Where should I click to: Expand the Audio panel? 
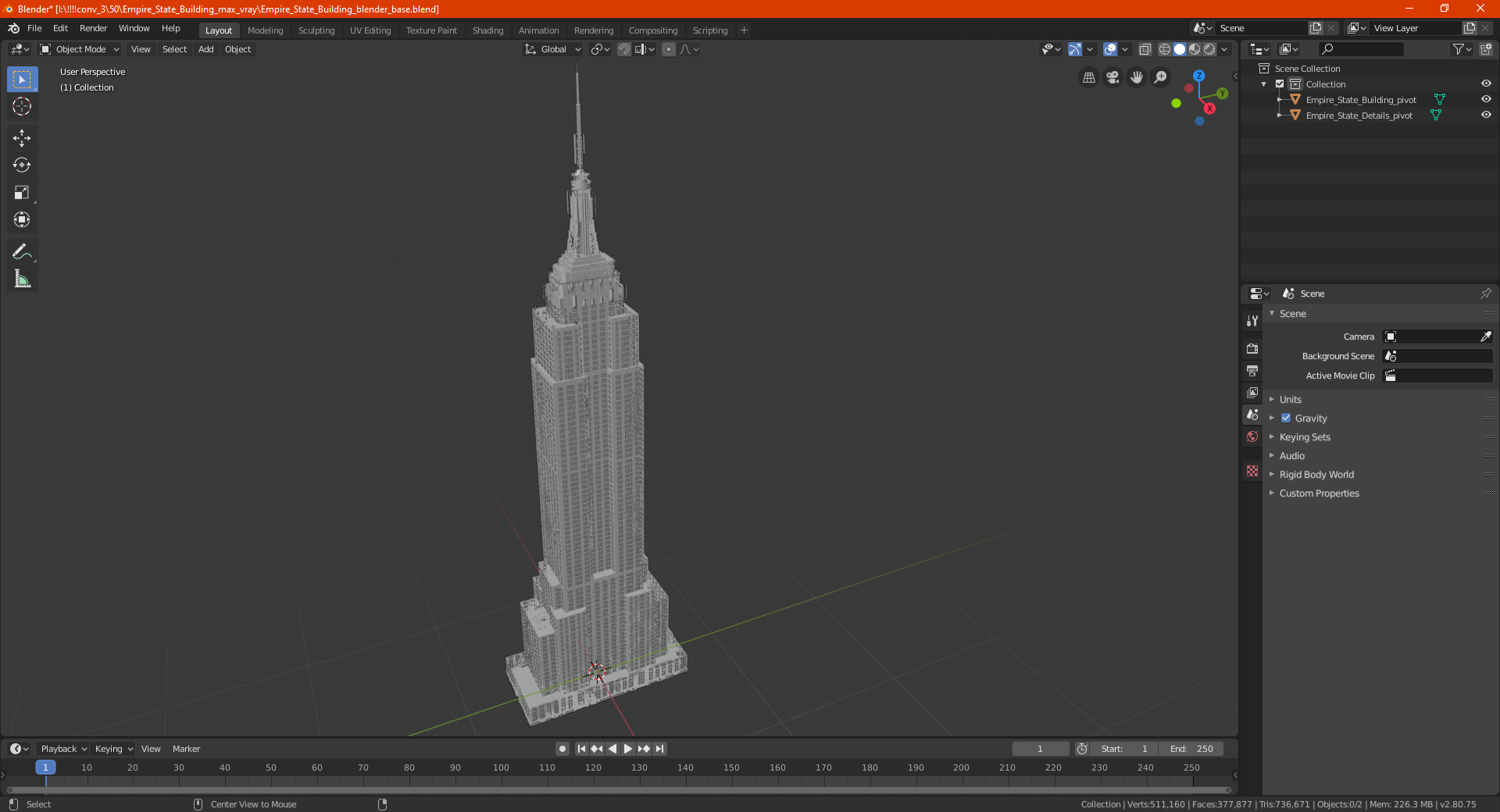point(1291,456)
